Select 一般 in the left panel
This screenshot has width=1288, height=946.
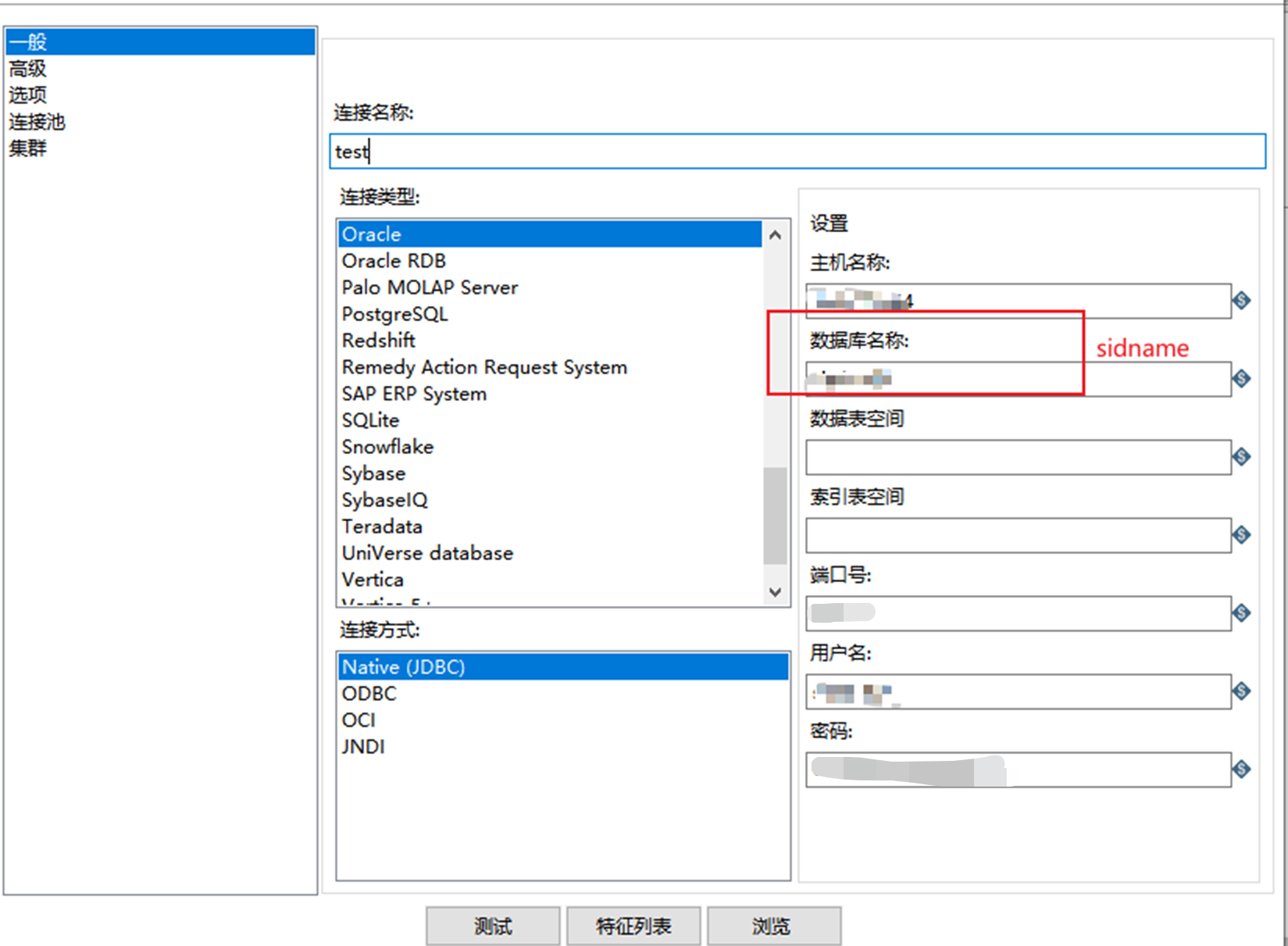159,41
